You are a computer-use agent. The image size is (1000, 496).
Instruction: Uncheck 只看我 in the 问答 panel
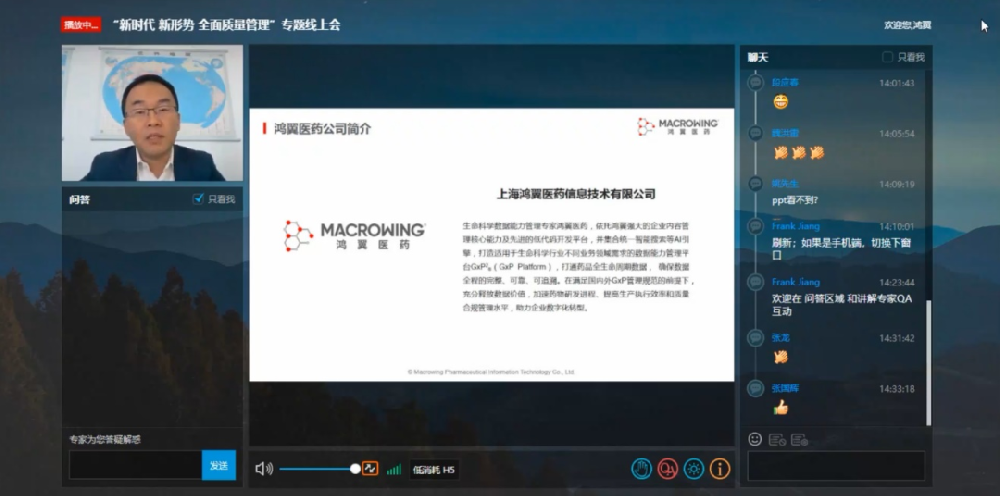(198, 199)
